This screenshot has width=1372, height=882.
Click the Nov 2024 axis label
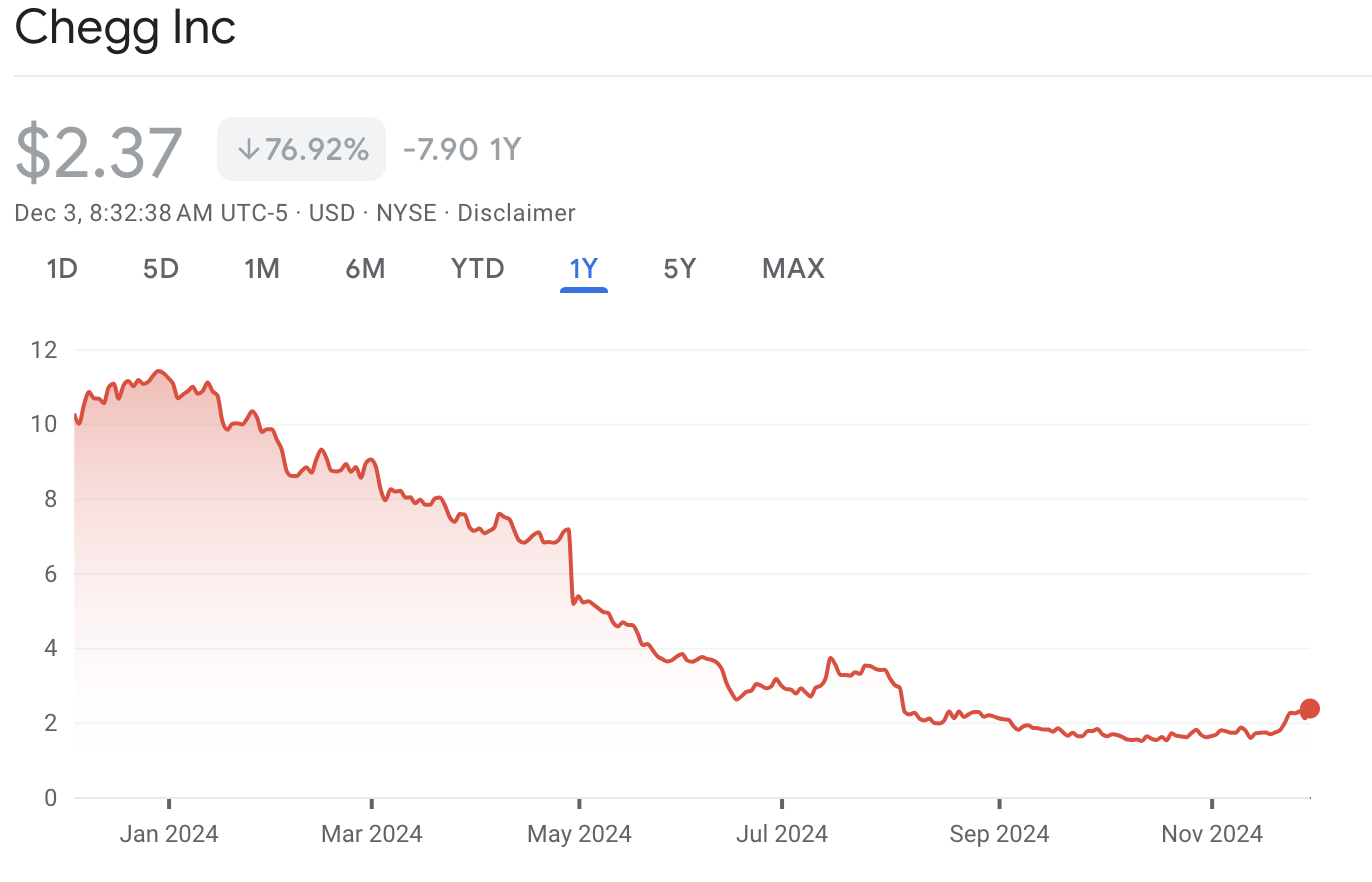(x=1212, y=833)
